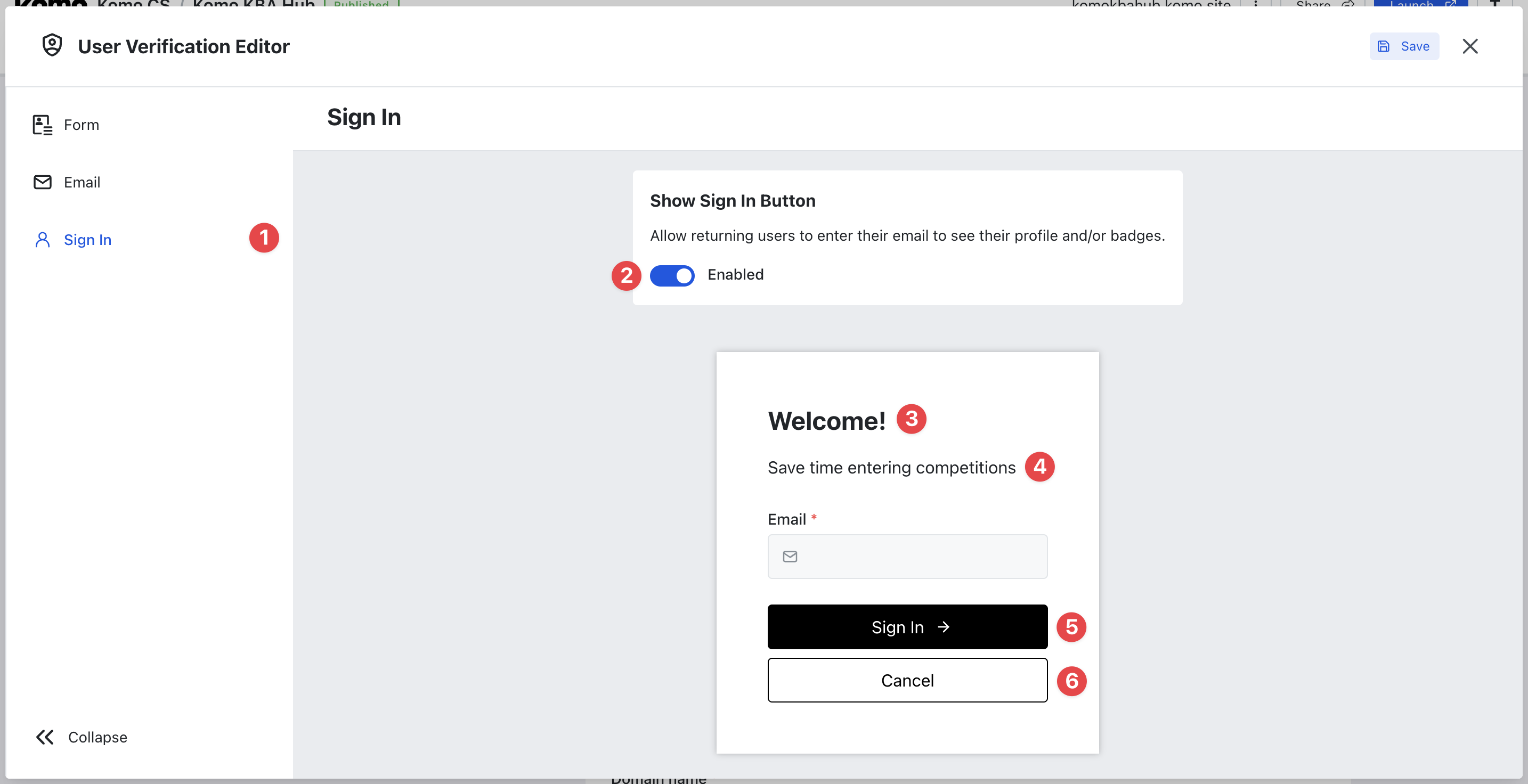
Task: Click the envelope icon inside email field
Action: point(790,556)
